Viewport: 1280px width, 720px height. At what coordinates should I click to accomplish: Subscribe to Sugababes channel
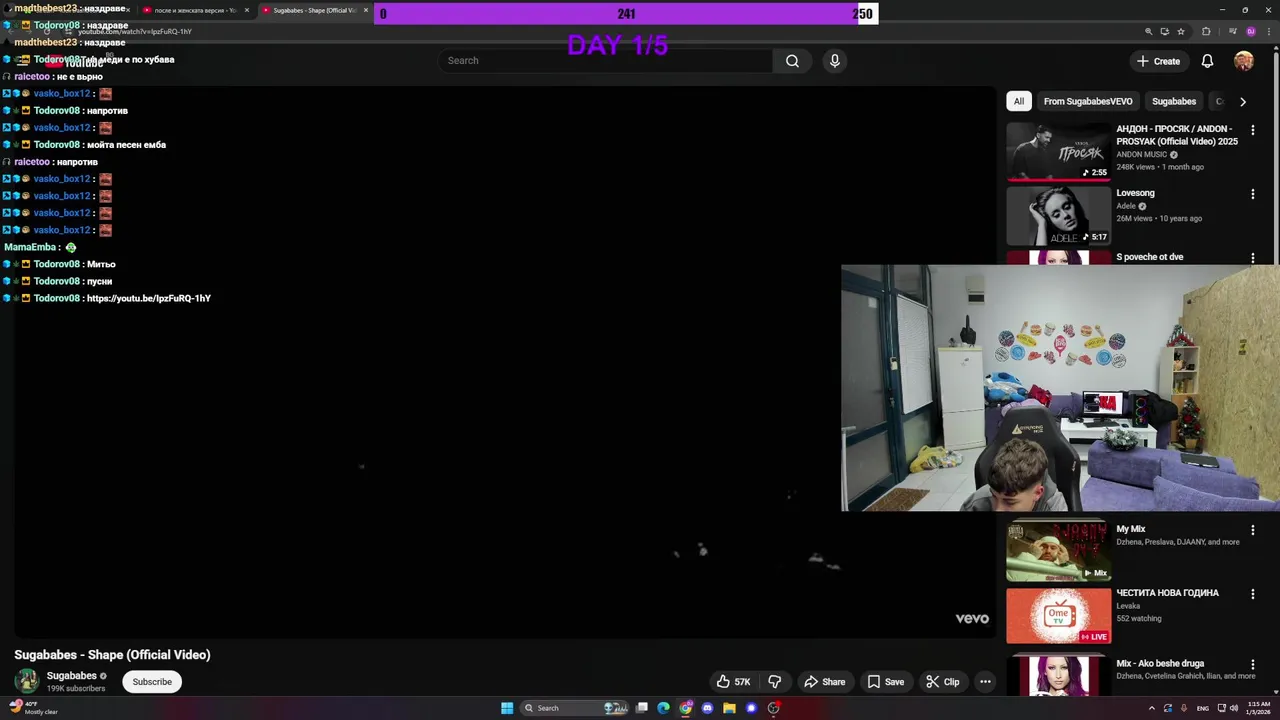(x=152, y=682)
